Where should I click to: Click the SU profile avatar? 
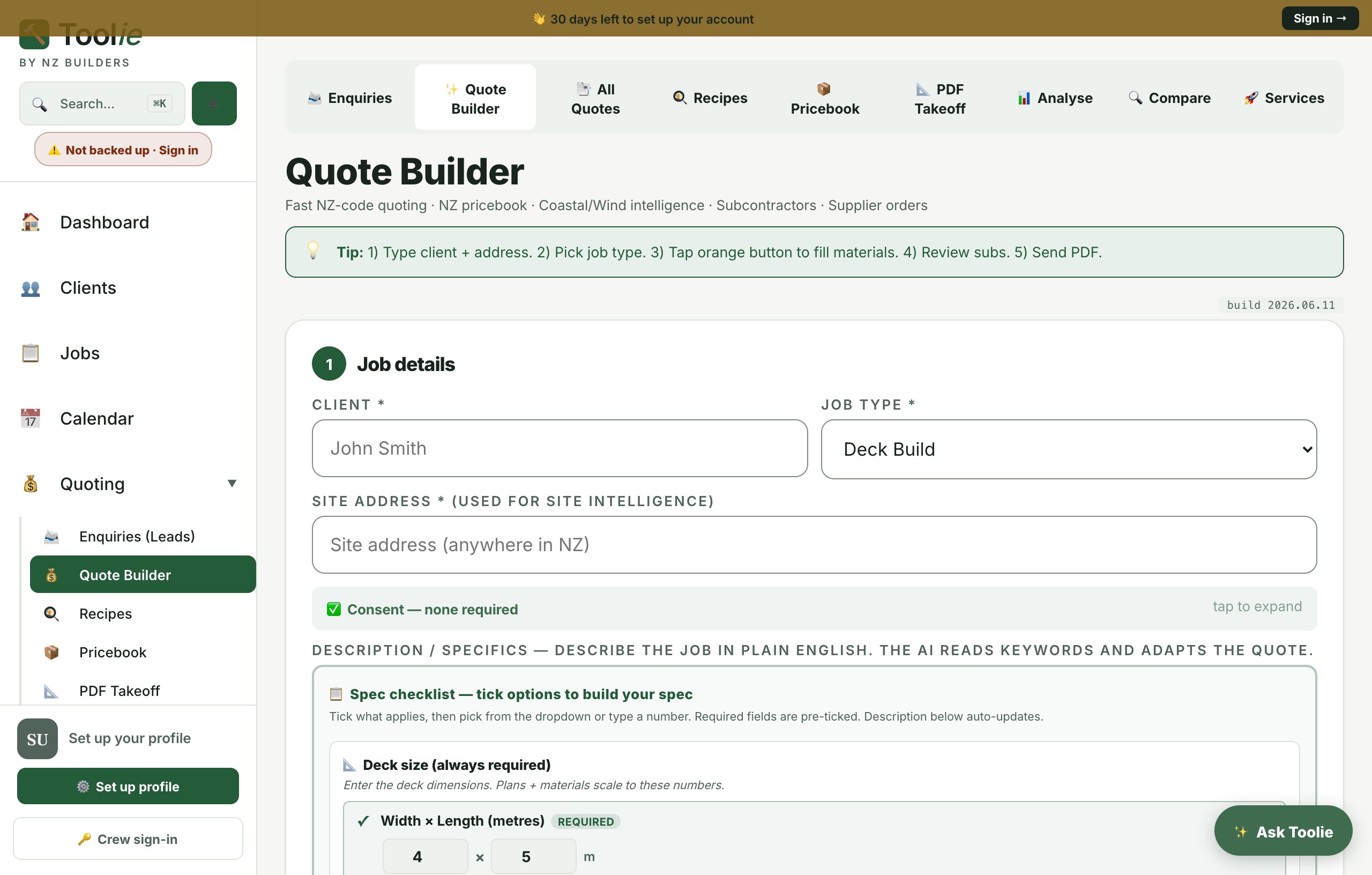[37, 738]
